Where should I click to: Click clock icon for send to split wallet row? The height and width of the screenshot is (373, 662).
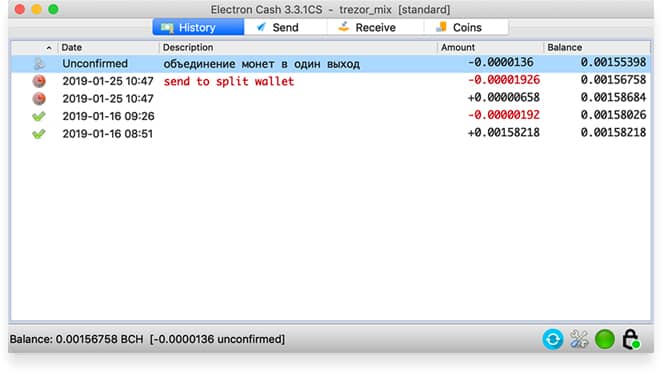[x=39, y=81]
